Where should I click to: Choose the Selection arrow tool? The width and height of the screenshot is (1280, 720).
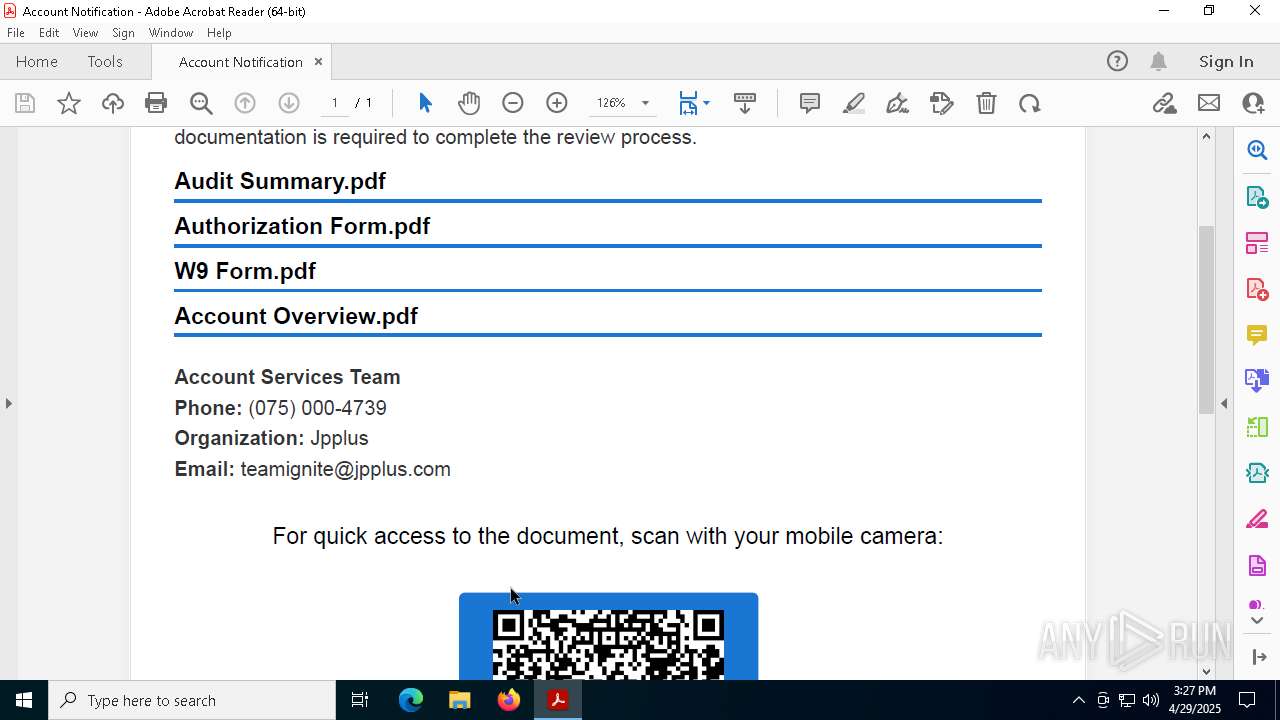425,103
